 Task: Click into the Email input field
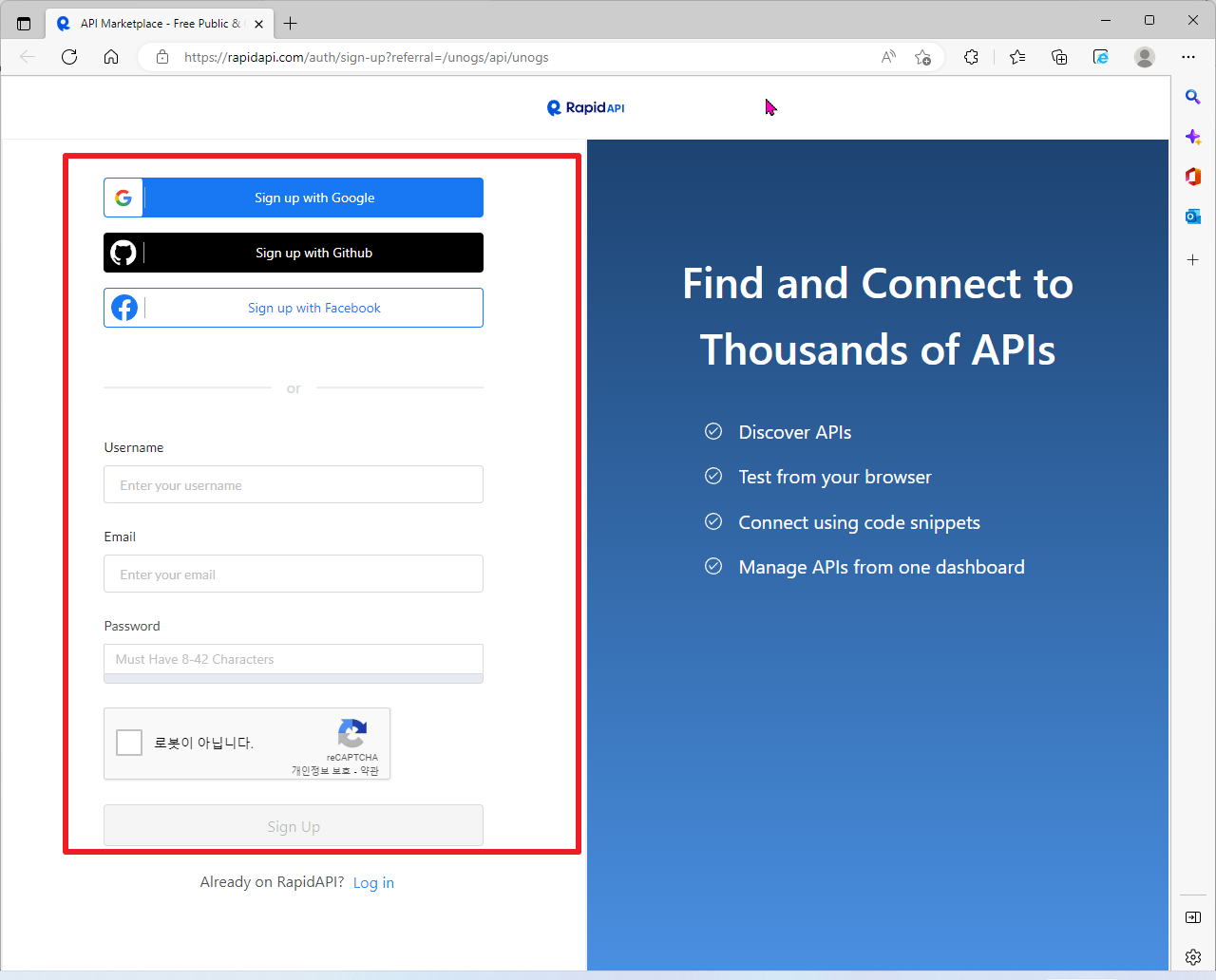[294, 574]
